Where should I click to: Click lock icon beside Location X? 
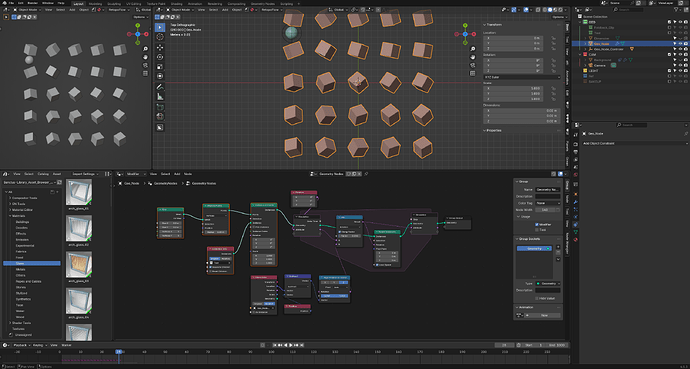(553, 38)
